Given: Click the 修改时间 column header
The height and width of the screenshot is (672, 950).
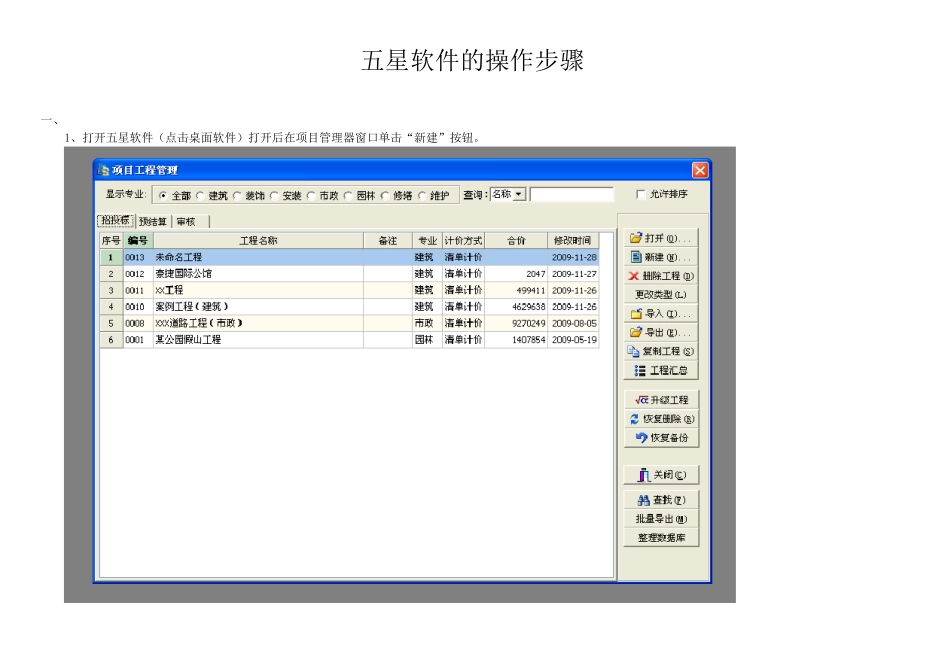Looking at the screenshot, I should pos(573,241).
